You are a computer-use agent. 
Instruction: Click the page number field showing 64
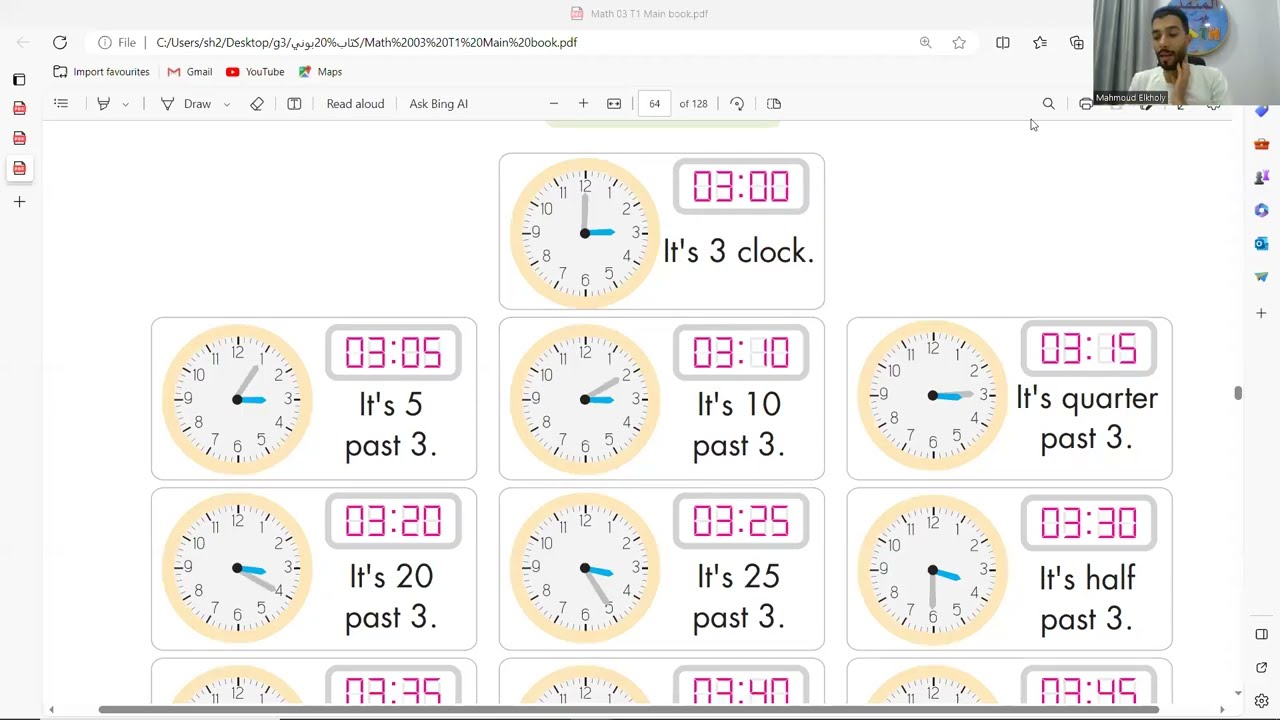click(x=654, y=103)
